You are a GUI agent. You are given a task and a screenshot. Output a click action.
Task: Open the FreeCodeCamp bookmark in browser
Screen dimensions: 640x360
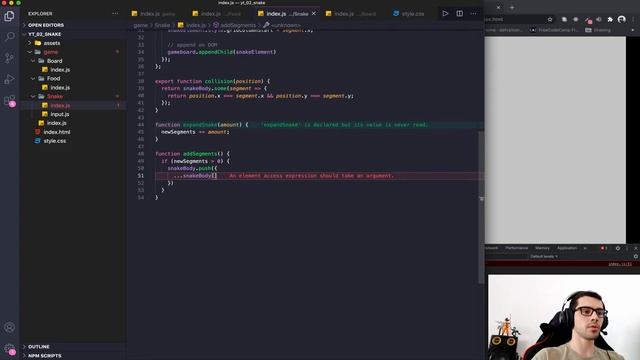[555, 30]
